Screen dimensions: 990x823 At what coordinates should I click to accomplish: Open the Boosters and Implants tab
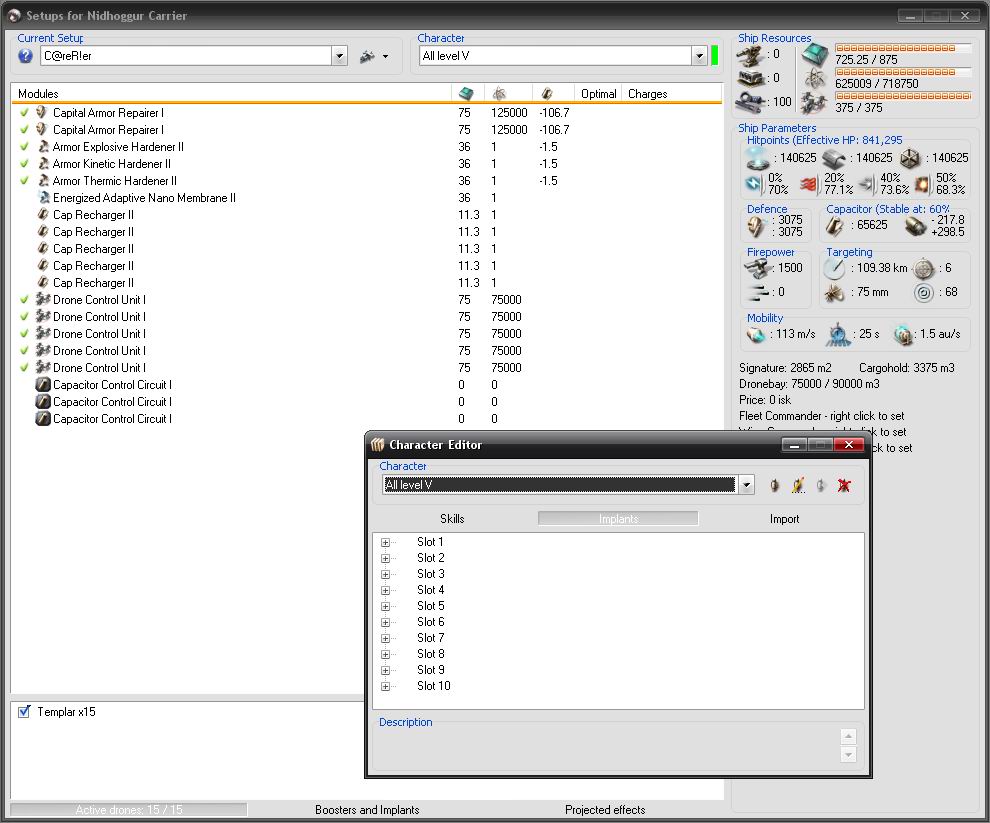pyautogui.click(x=367, y=810)
